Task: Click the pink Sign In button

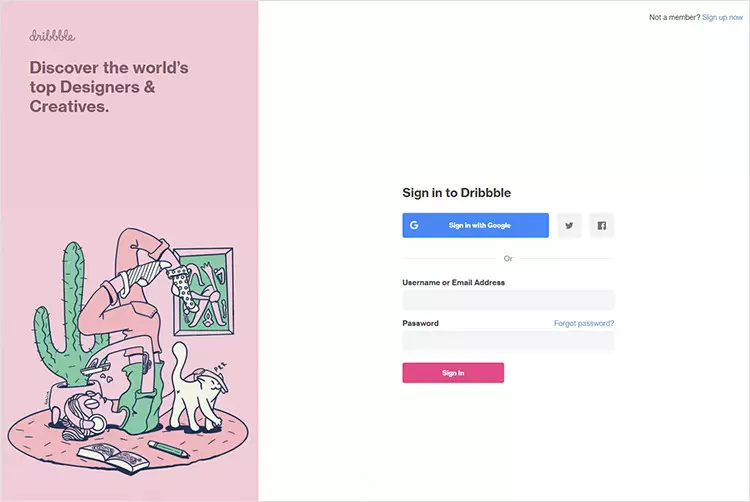Action: [x=453, y=372]
